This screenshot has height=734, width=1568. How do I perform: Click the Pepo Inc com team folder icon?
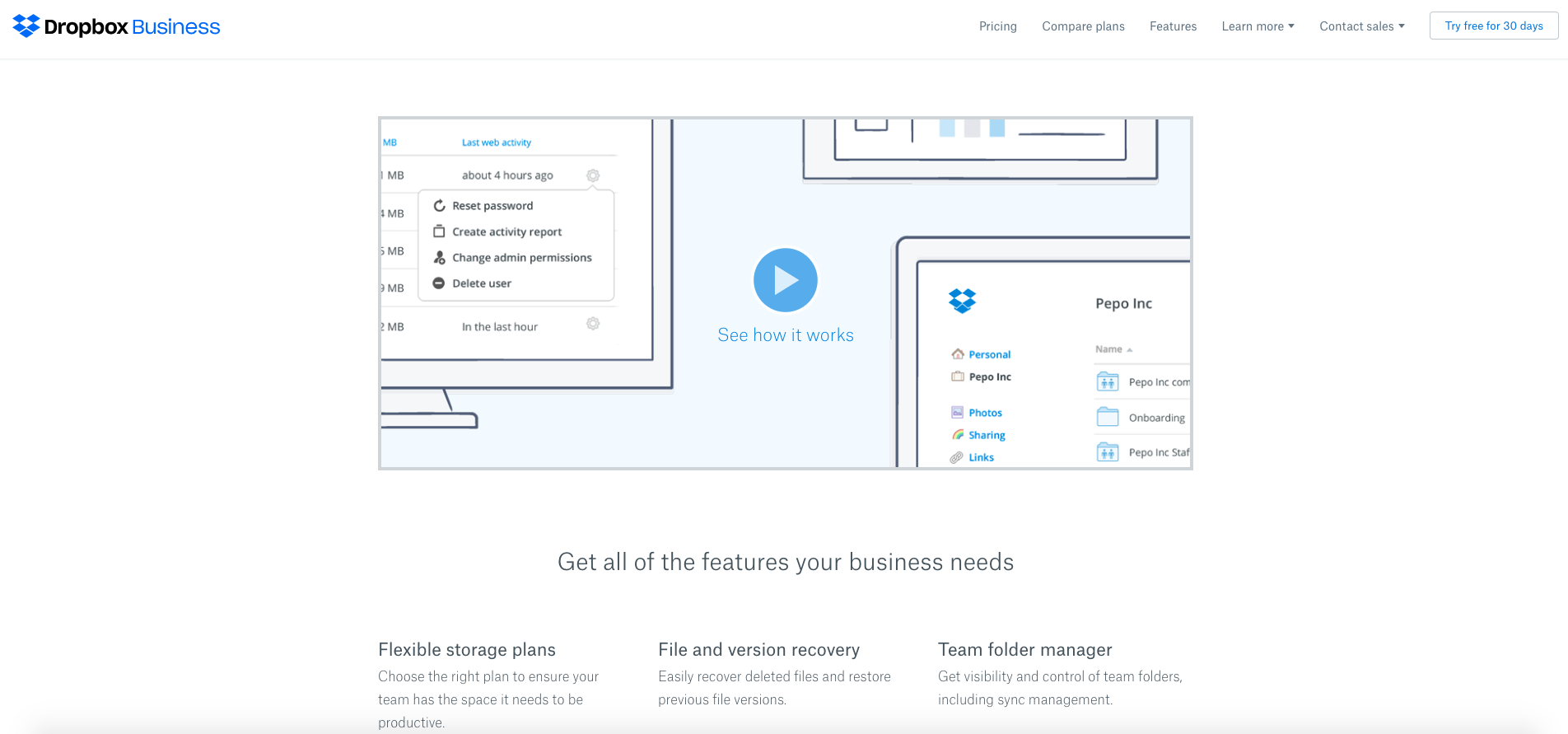pos(1108,381)
